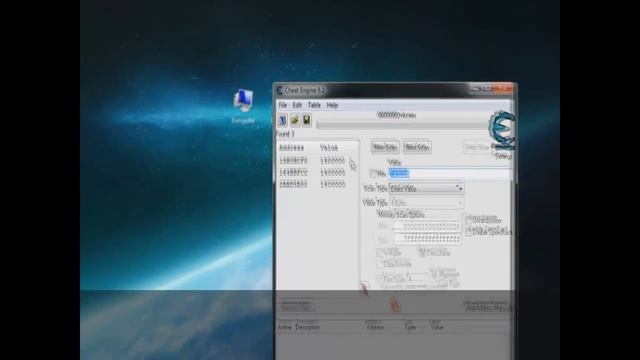The height and width of the screenshot is (360, 640).
Task: Click the scan progress bar
Action: (402, 124)
